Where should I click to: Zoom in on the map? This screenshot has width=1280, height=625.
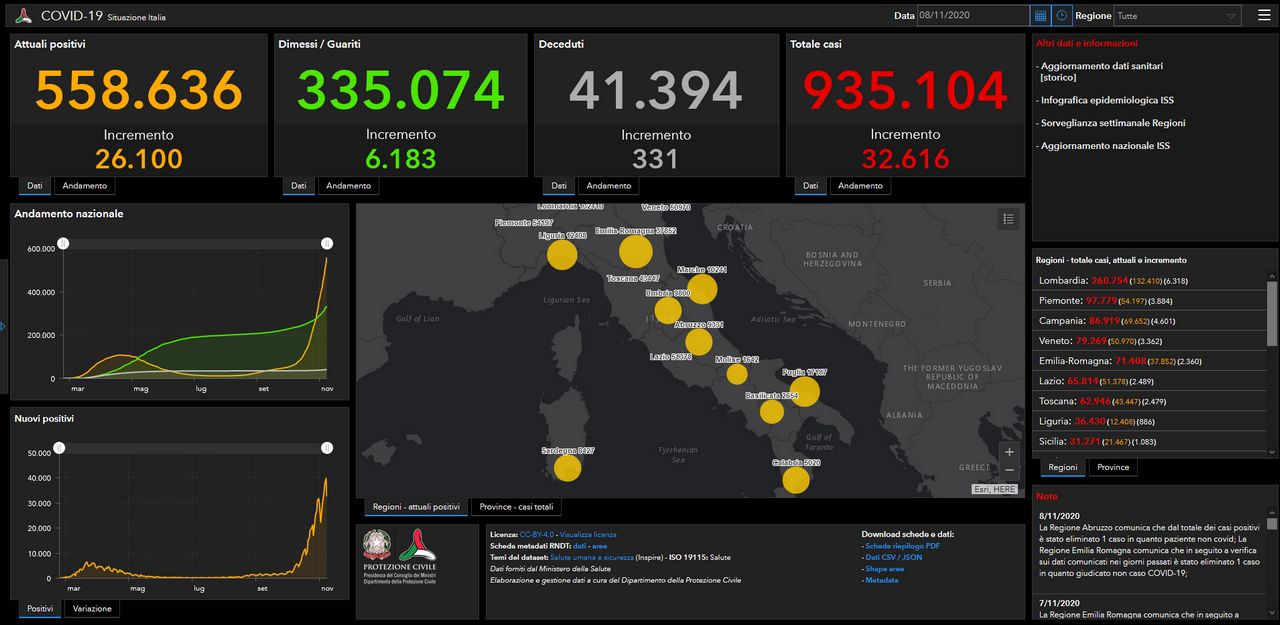click(x=1009, y=452)
